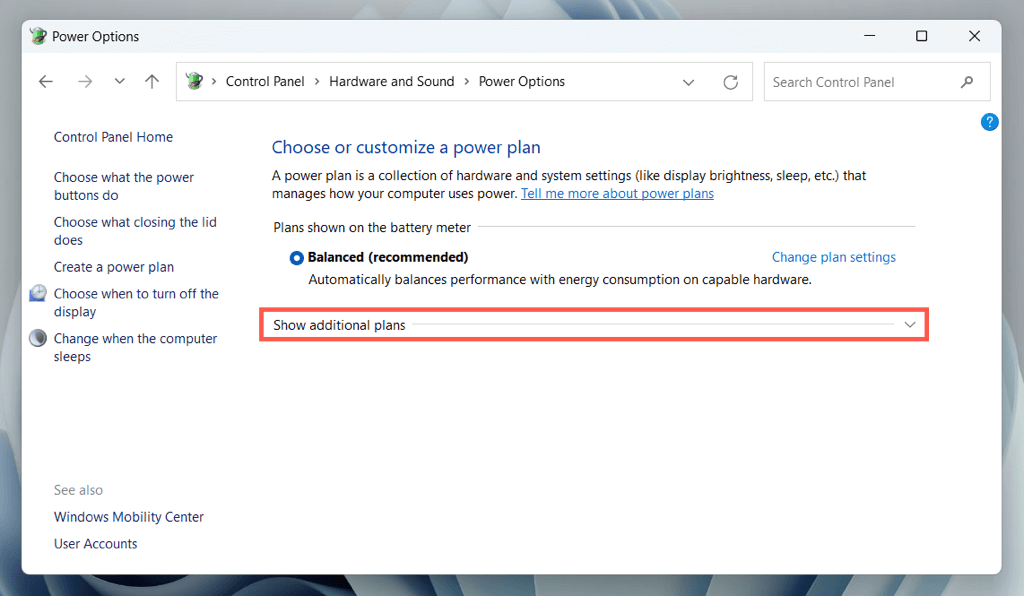Open the blue Help question mark
1024x596 pixels.
(989, 122)
